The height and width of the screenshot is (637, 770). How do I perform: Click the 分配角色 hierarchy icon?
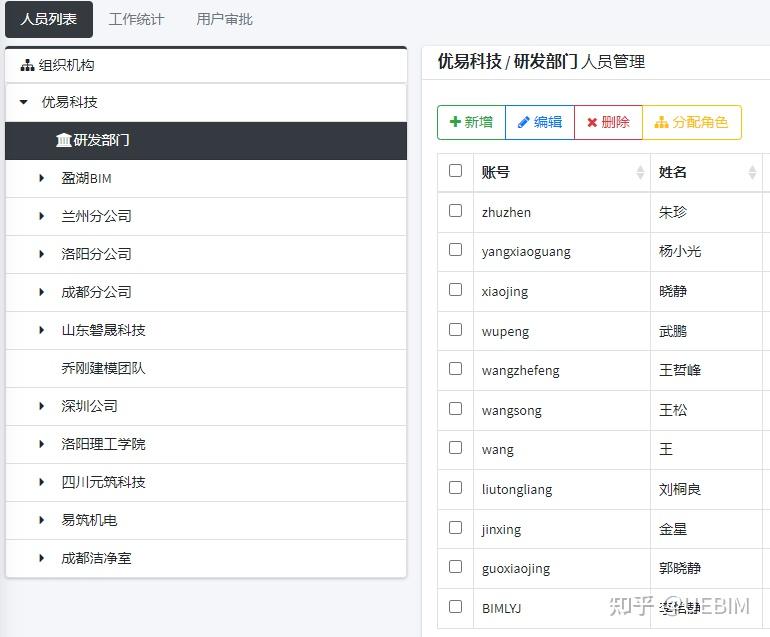tap(661, 122)
